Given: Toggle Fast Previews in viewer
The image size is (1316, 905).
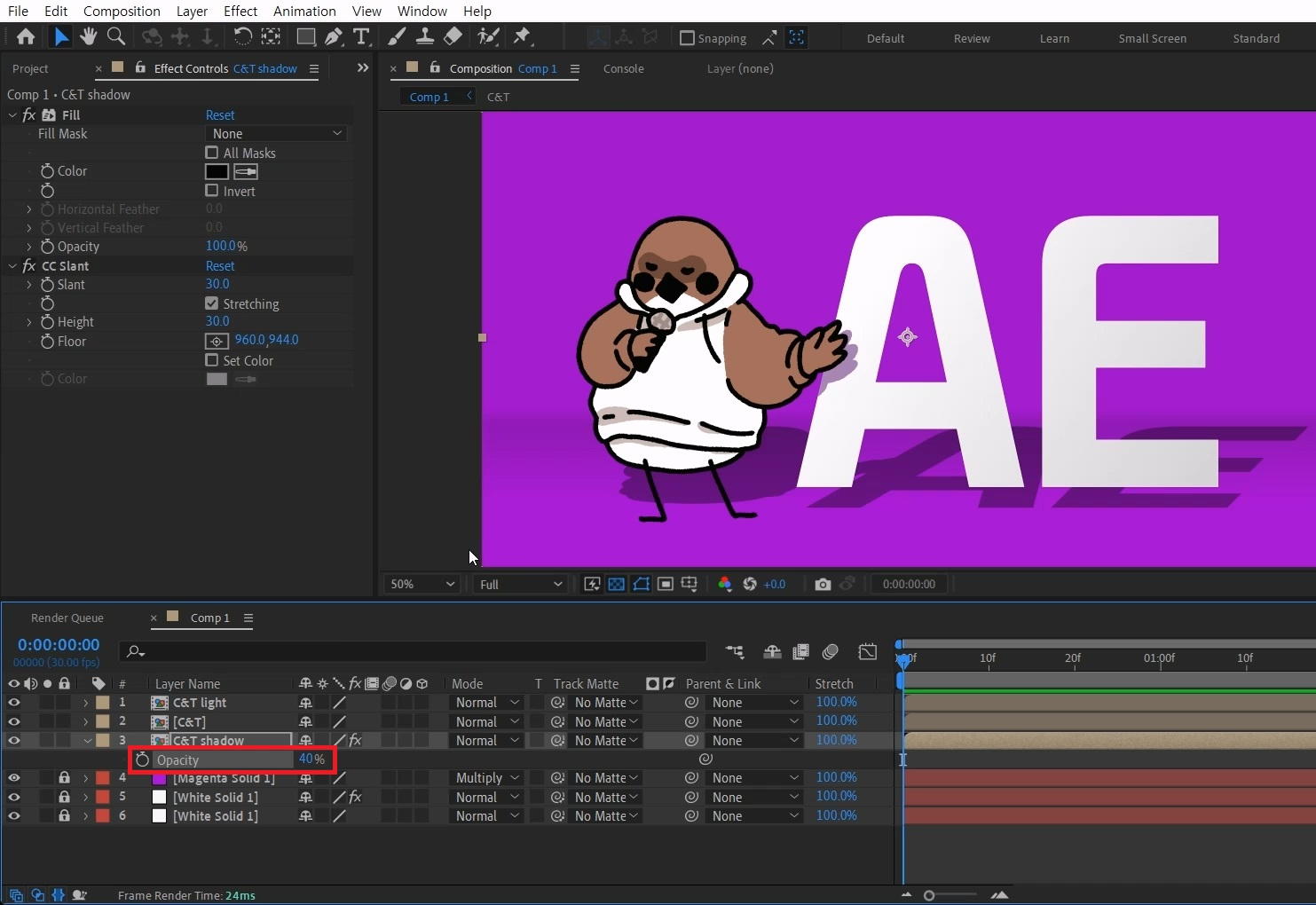Looking at the screenshot, I should (x=593, y=584).
